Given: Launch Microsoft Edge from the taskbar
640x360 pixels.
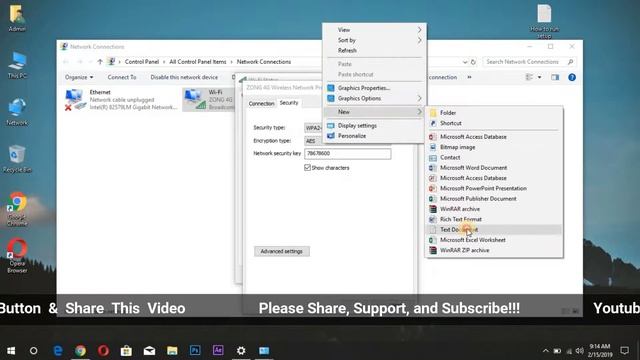Looking at the screenshot, I should click(x=58, y=351).
